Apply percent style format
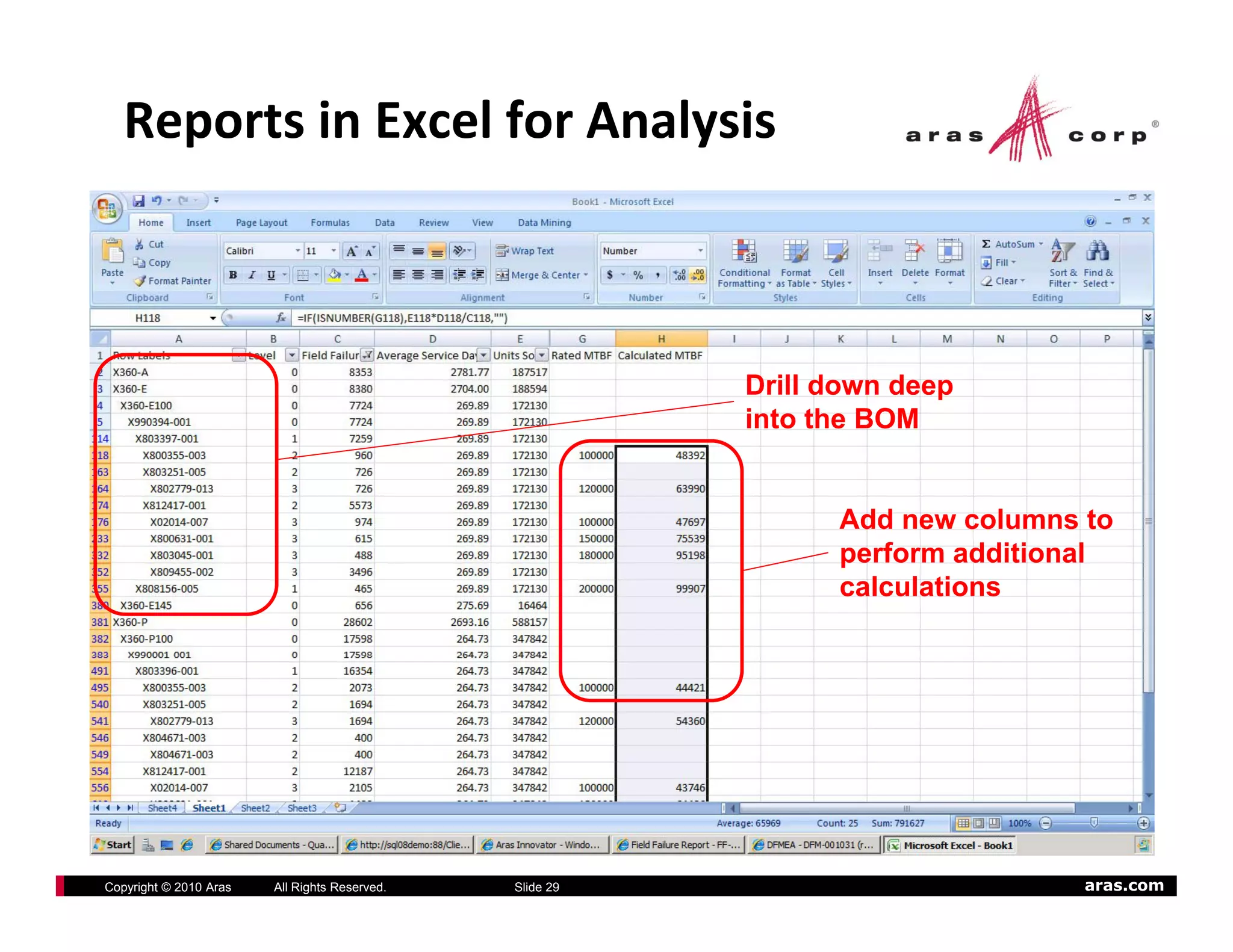The width and height of the screenshot is (1233, 952). [x=638, y=275]
